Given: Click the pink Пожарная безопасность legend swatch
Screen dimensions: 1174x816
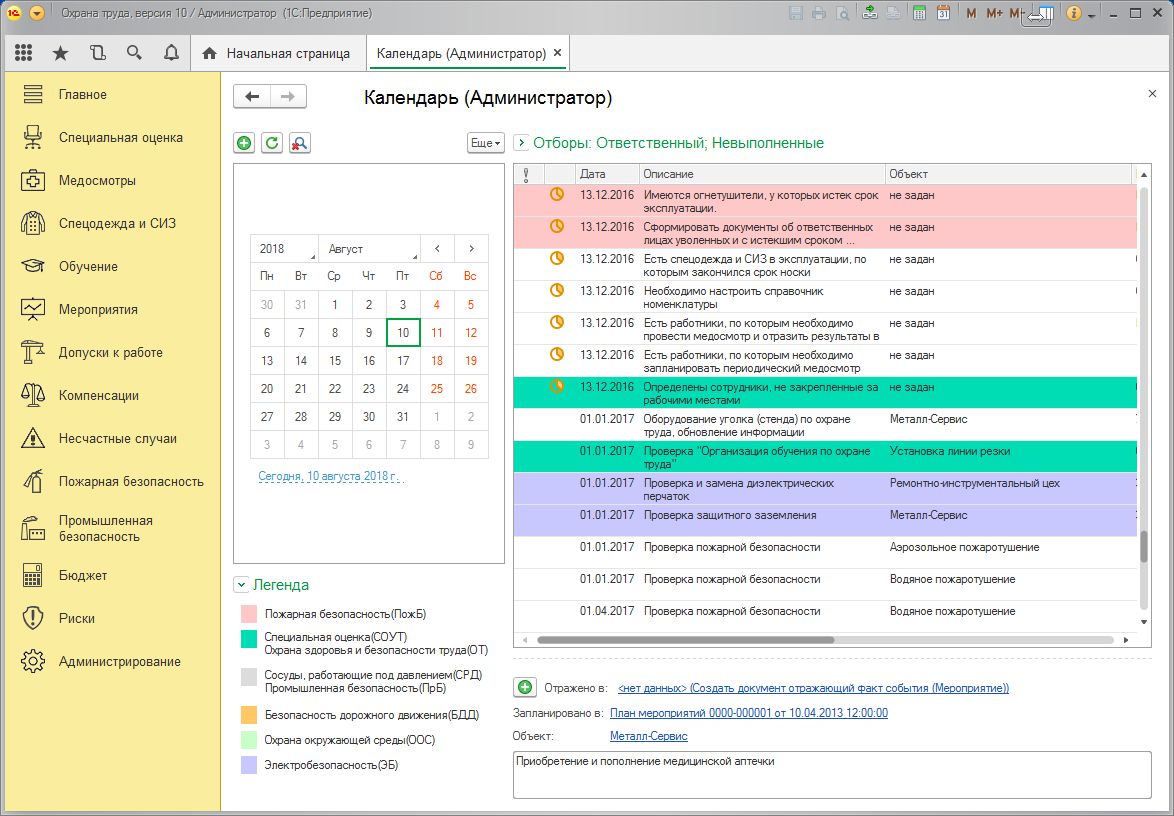Looking at the screenshot, I should (x=247, y=614).
